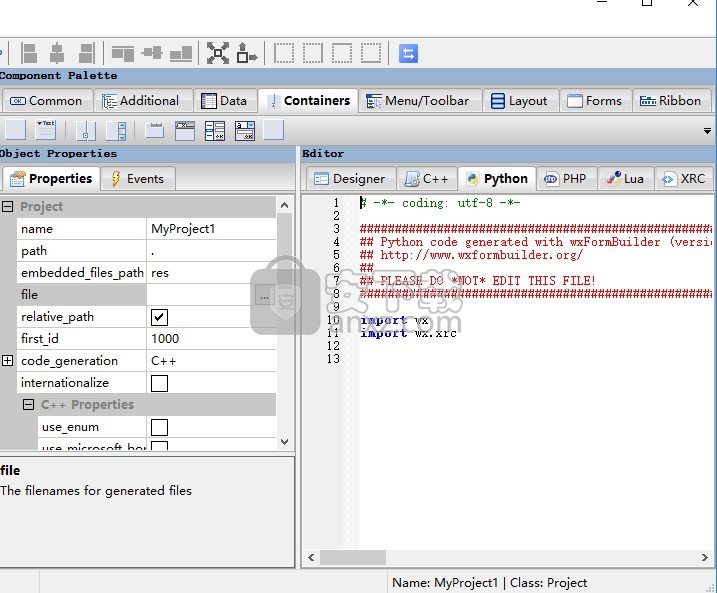The height and width of the screenshot is (593, 717).
Task: Select the Python editor tab
Action: pos(497,179)
